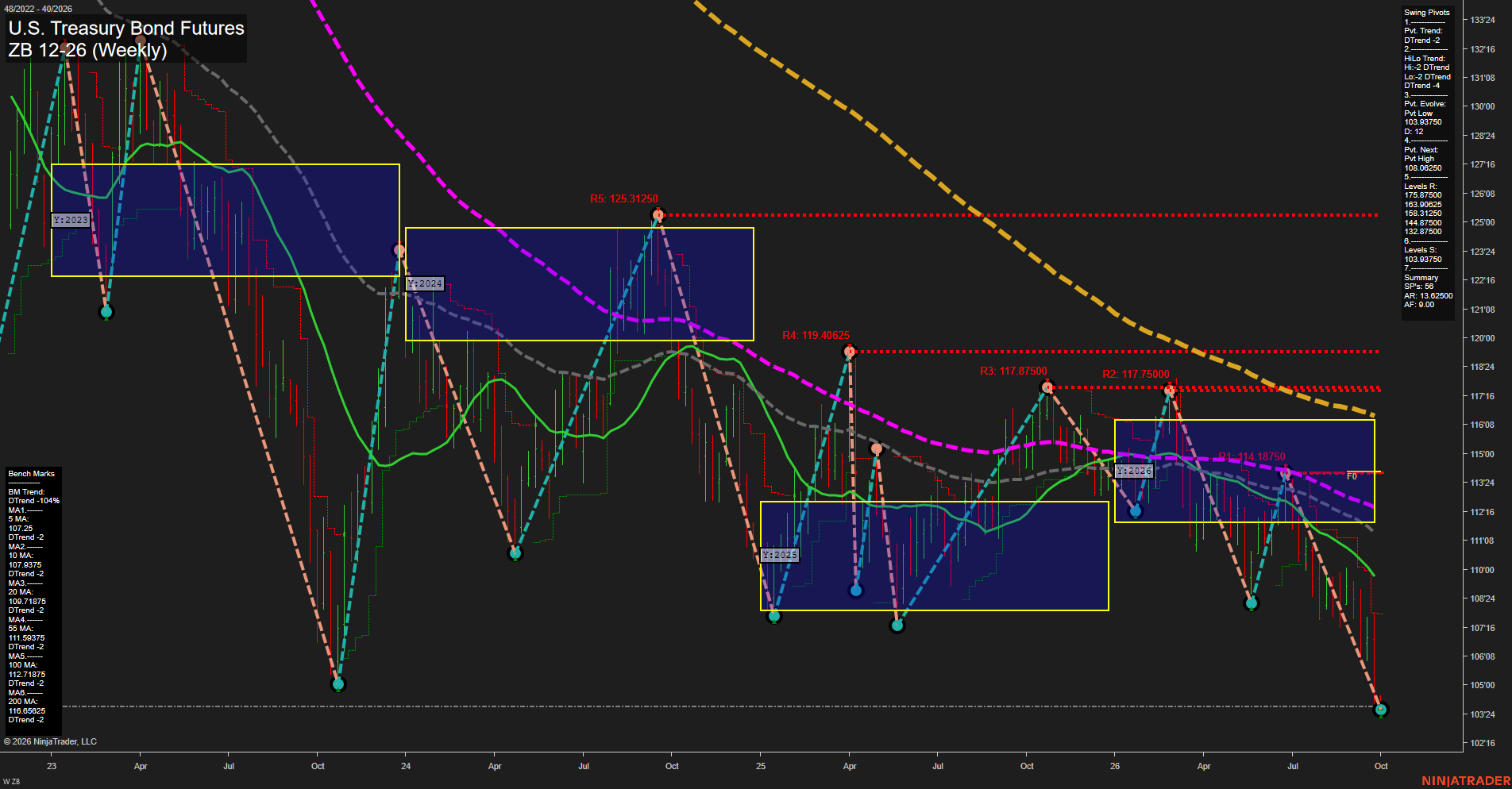Click the SPs: 56 summary entry
Image resolution: width=1512 pixels, height=789 pixels.
(1418, 287)
